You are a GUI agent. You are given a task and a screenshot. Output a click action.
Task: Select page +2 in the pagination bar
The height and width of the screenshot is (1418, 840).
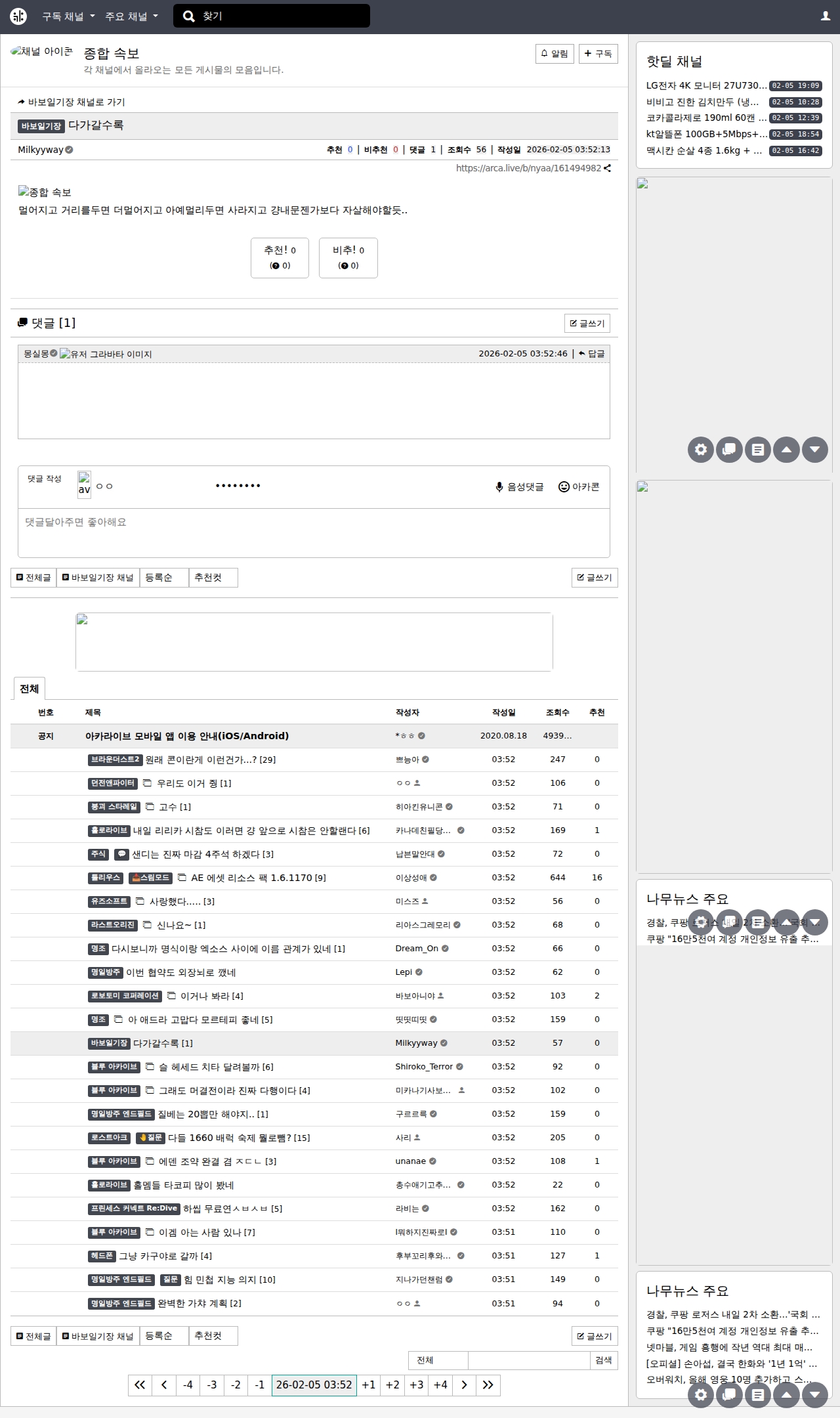[x=392, y=1385]
